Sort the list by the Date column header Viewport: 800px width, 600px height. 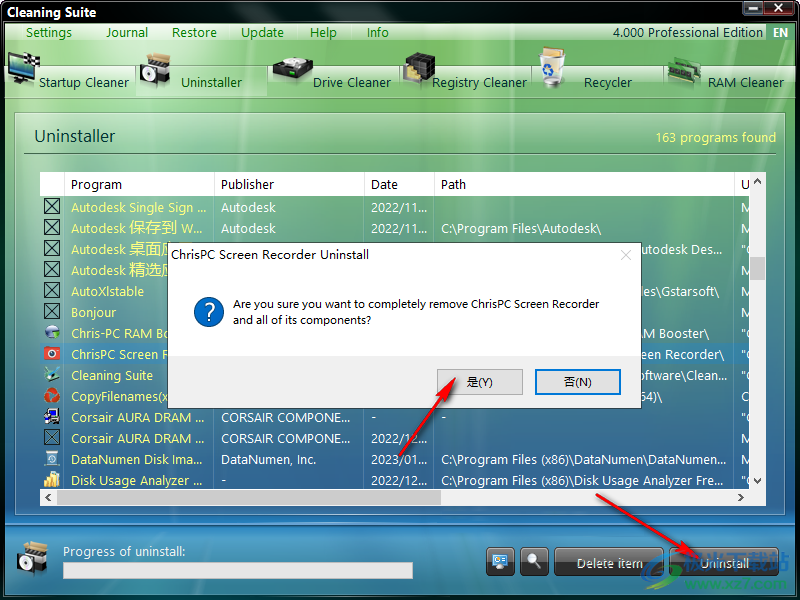click(399, 184)
